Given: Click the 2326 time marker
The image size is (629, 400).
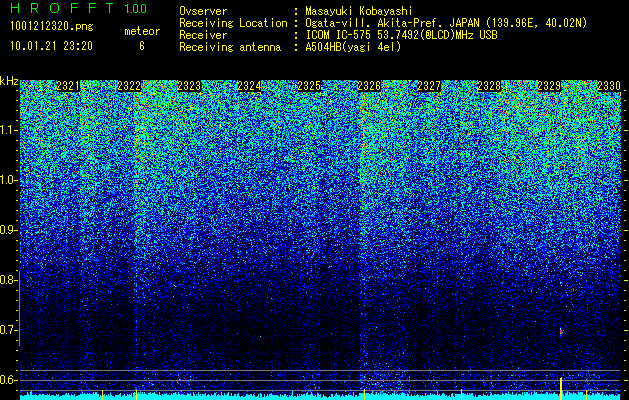Looking at the screenshot, I should [369, 86].
